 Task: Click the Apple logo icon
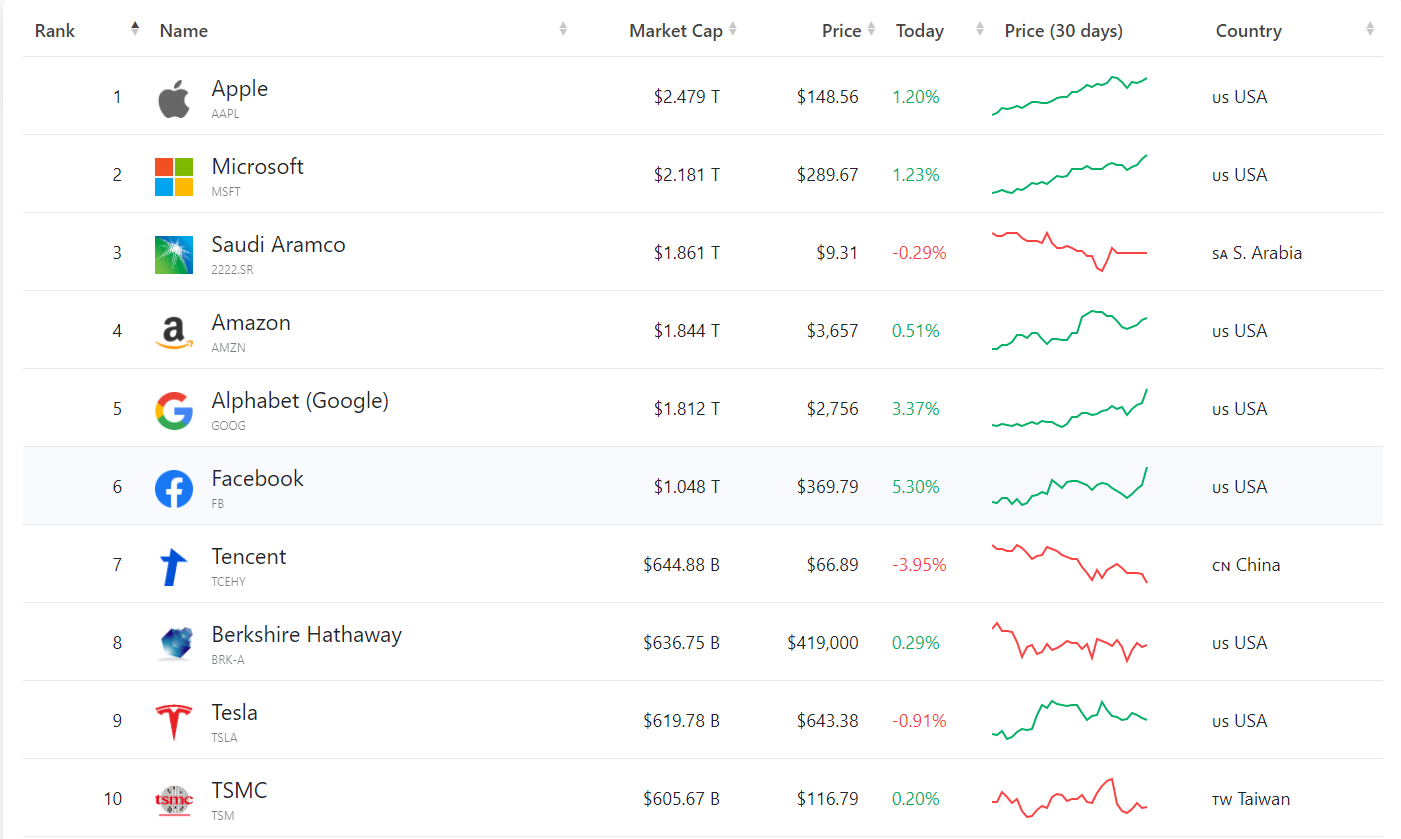(x=174, y=100)
